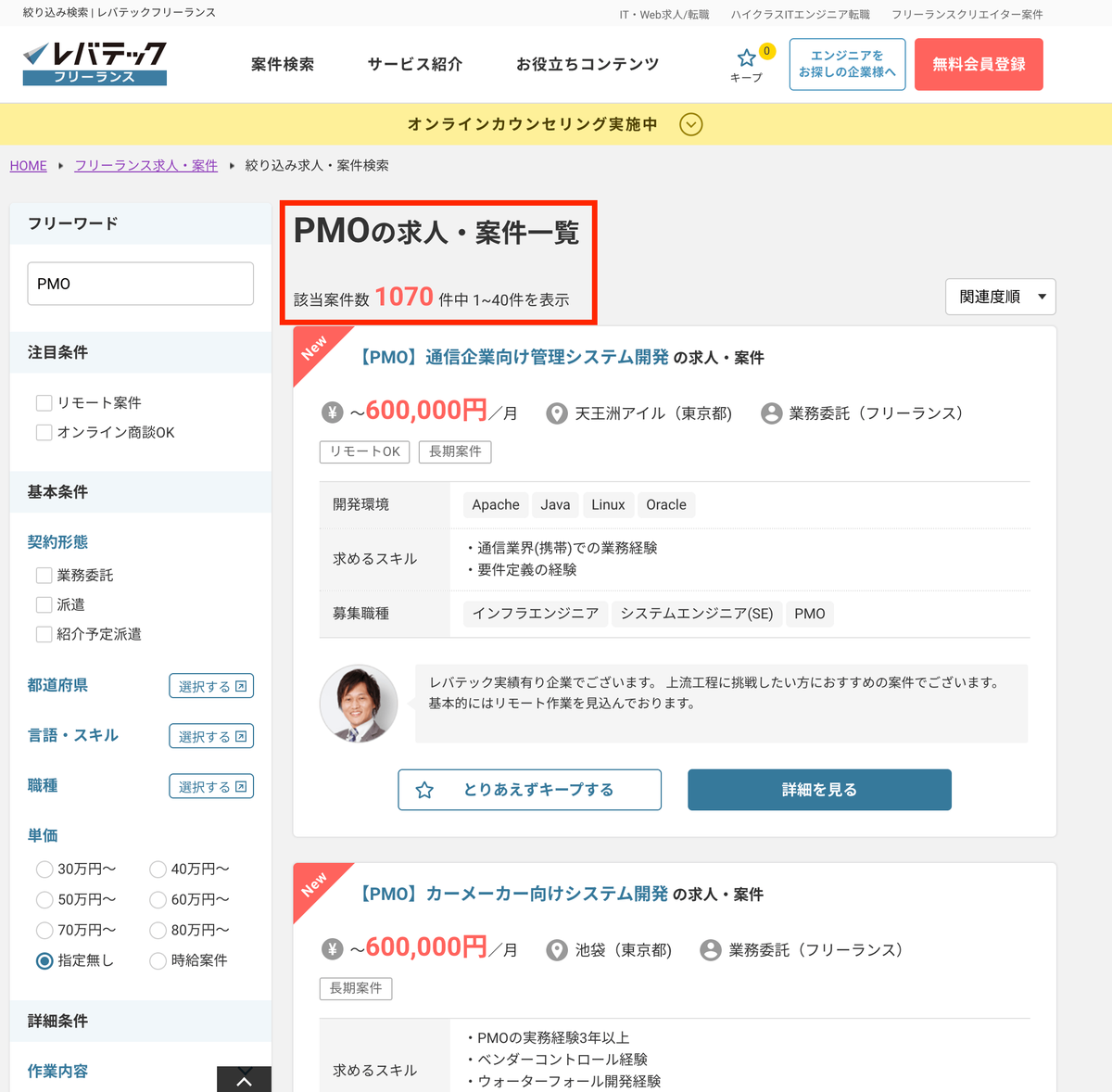Check the 派遣 contract type
The height and width of the screenshot is (1092, 1112).
tap(44, 604)
